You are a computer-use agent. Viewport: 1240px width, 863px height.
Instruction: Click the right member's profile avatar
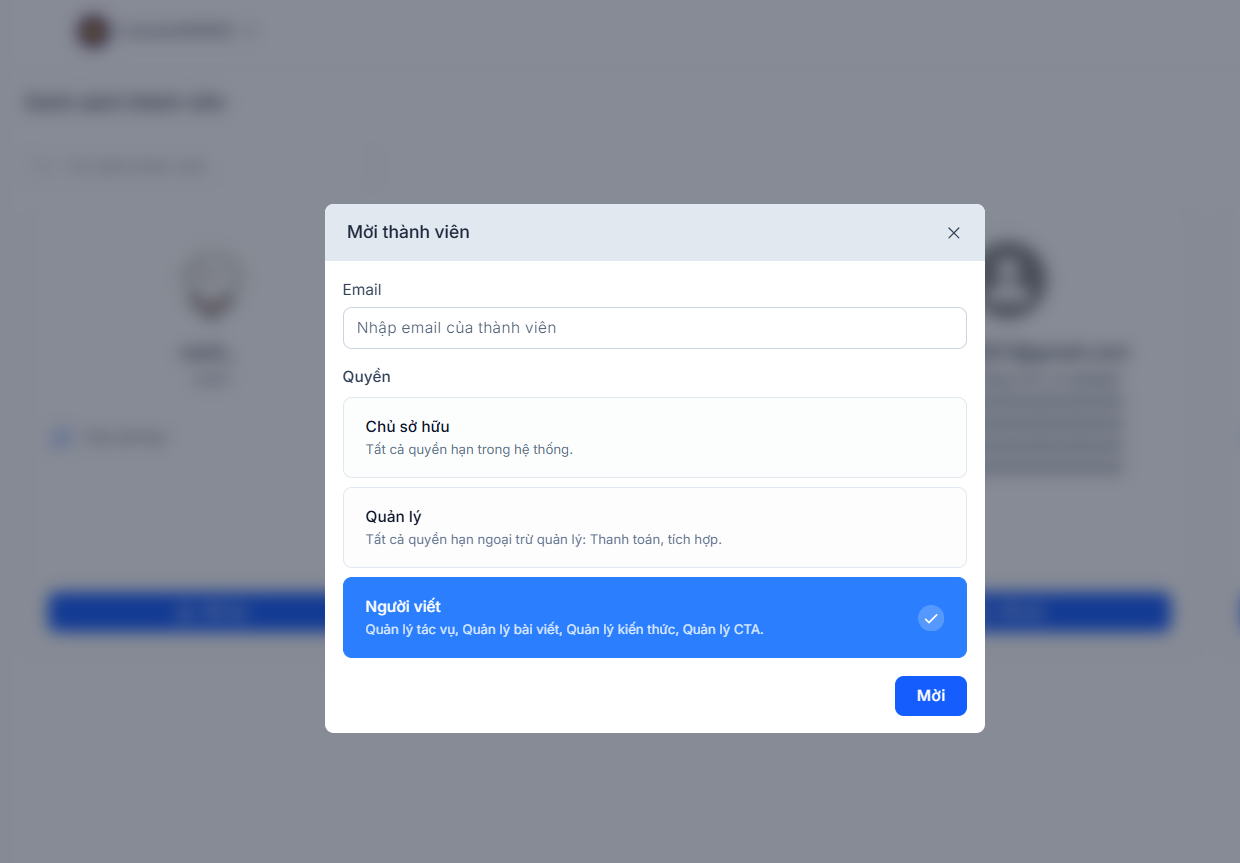(x=1014, y=279)
